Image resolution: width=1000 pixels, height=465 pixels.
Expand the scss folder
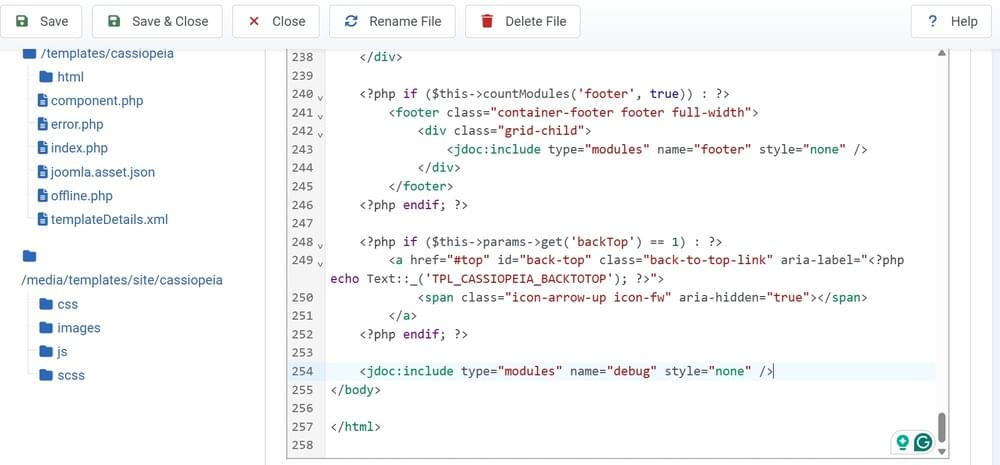71,375
